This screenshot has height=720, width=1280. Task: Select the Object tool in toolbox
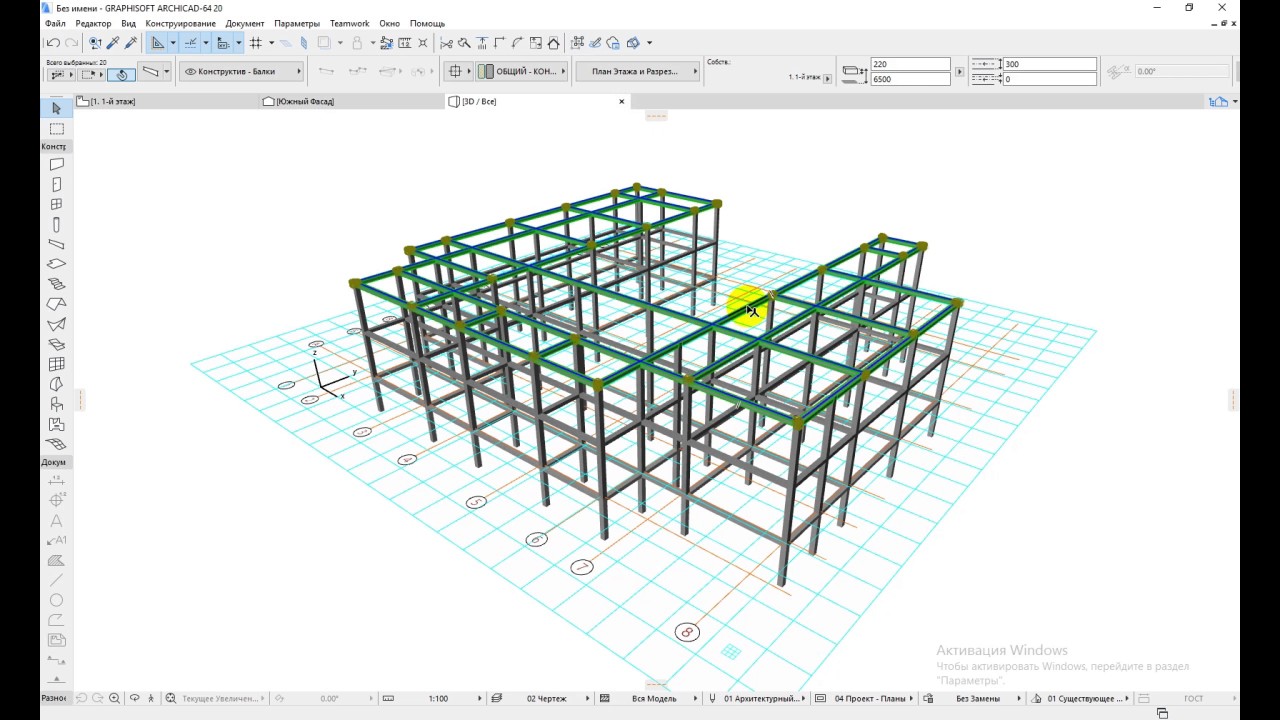(x=56, y=404)
